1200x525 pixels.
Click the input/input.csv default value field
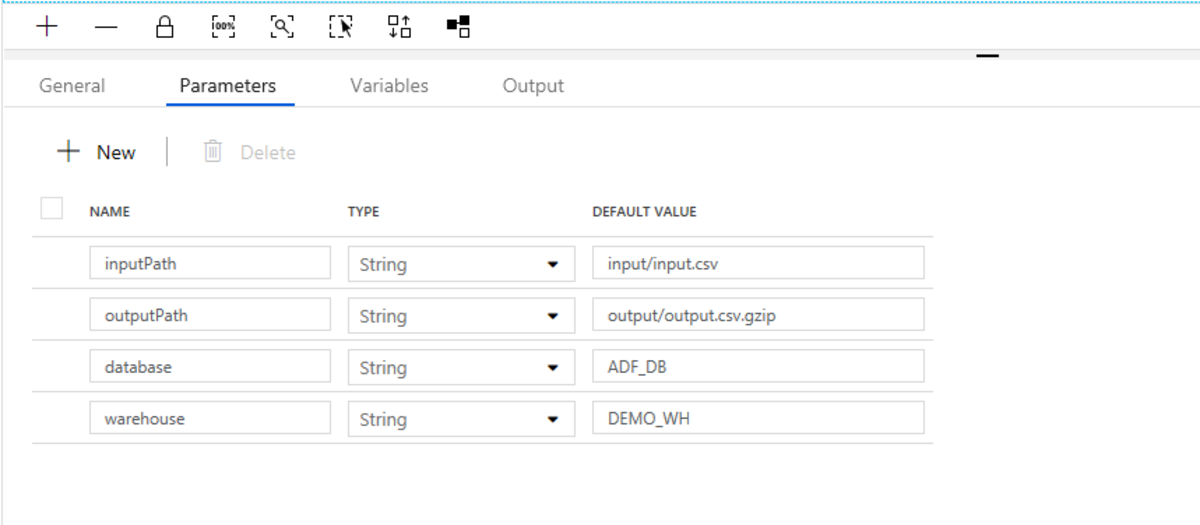pyautogui.click(x=758, y=263)
